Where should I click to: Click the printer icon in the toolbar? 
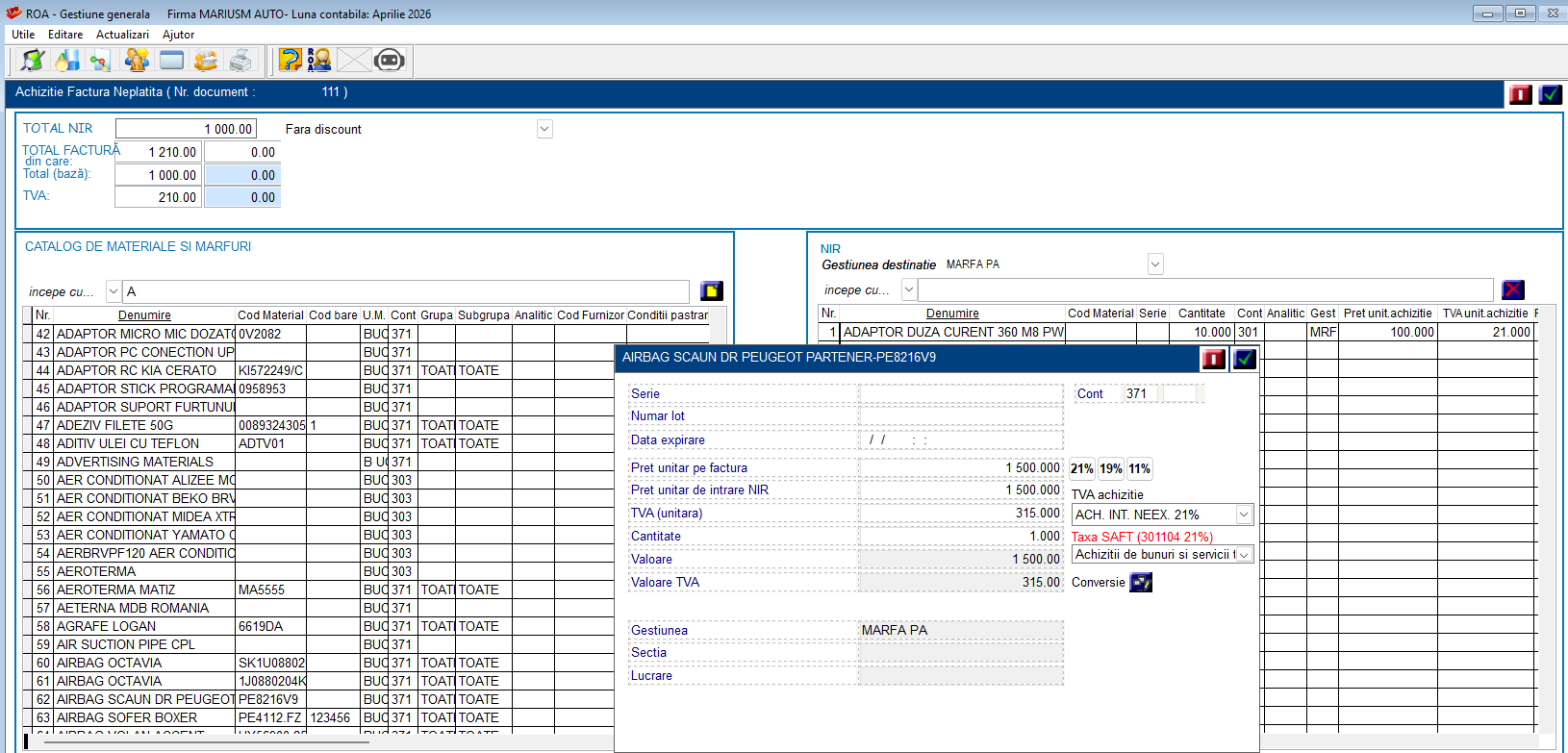tap(240, 61)
